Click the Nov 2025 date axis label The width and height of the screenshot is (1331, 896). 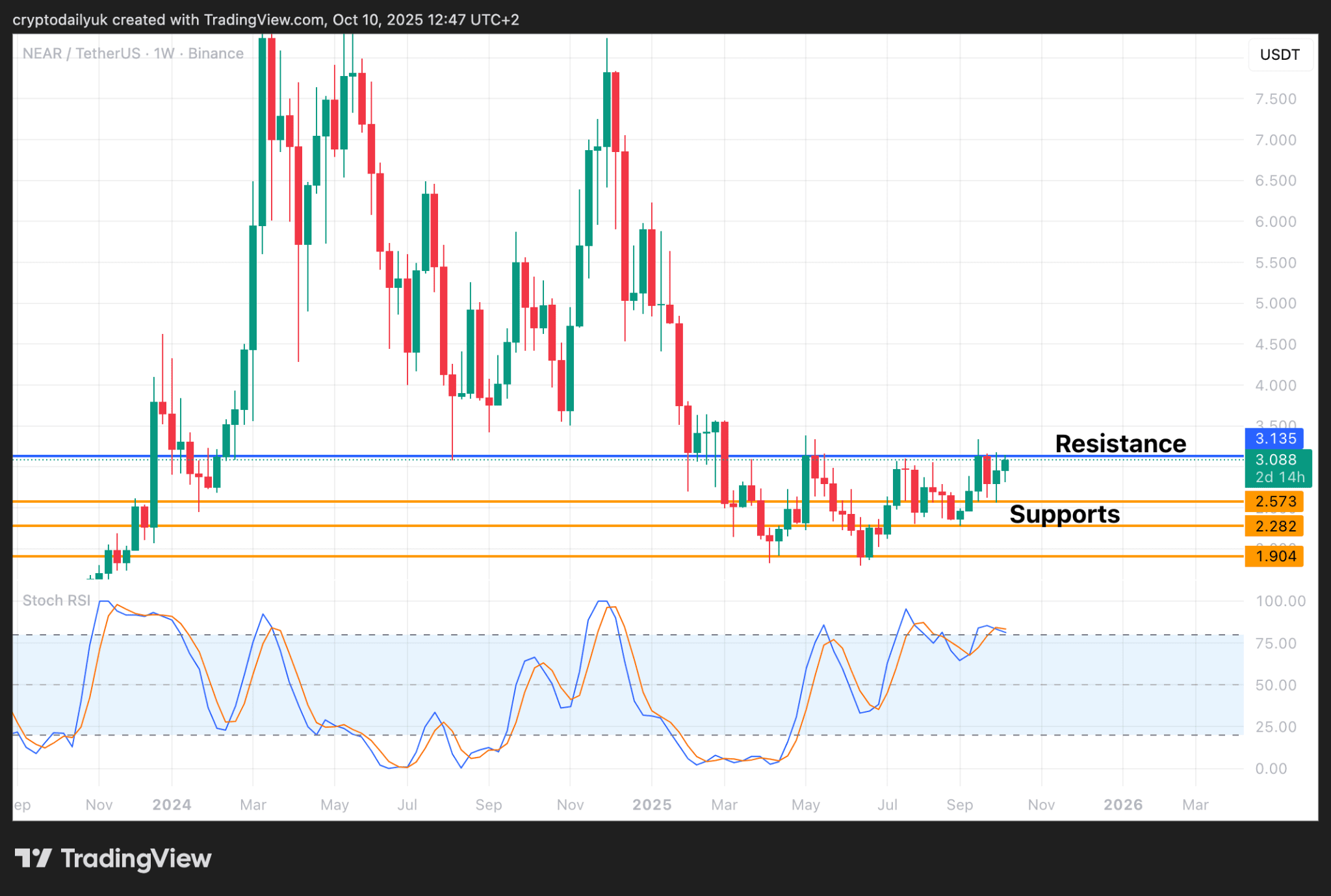1041,805
